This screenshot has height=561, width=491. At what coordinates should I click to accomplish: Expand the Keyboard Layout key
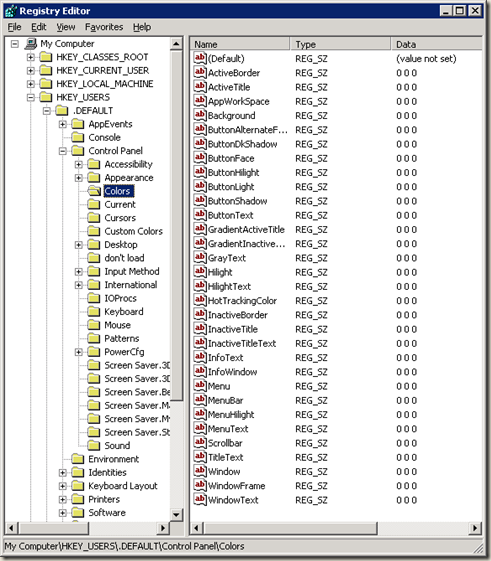tap(63, 486)
